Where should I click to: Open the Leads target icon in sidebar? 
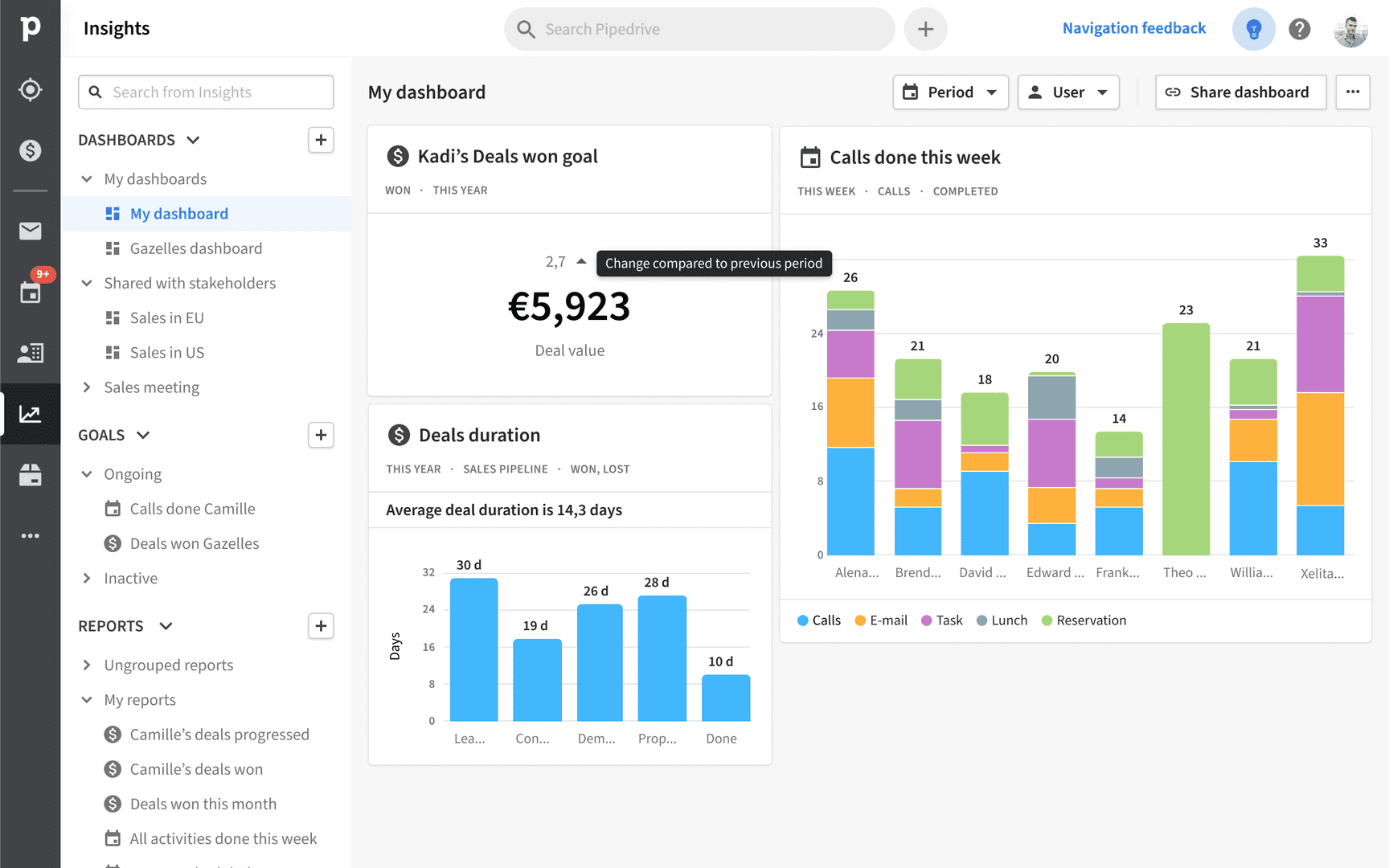tap(30, 89)
